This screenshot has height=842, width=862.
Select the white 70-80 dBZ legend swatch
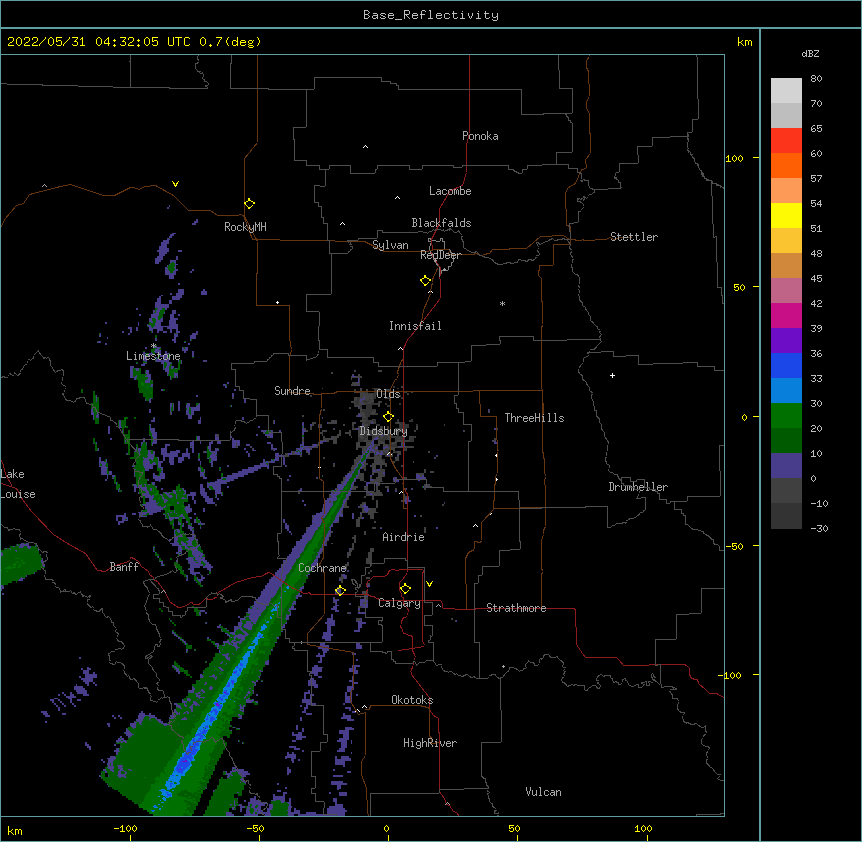(x=786, y=91)
